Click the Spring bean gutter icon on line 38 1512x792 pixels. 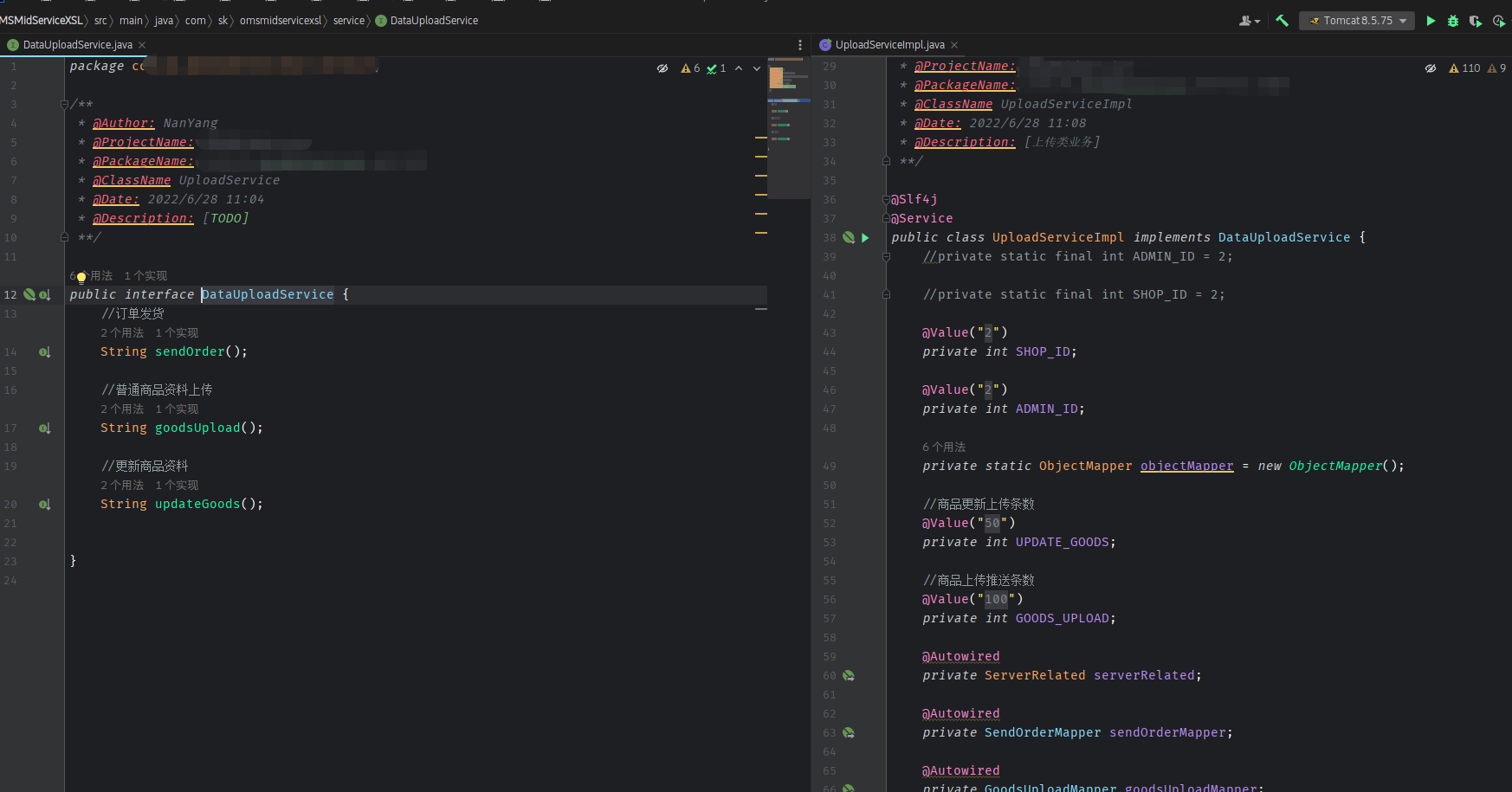(849, 237)
